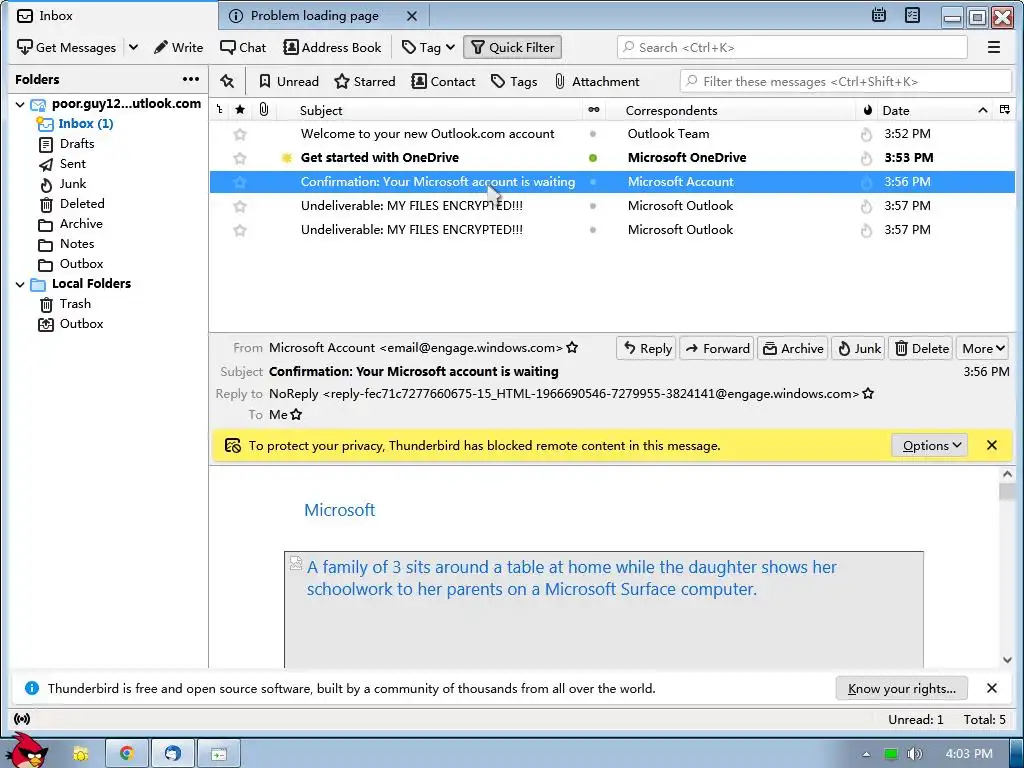Screen dimensions: 1024x768
Task: Mark the Outlook Team message as junk
Action: coord(866,134)
